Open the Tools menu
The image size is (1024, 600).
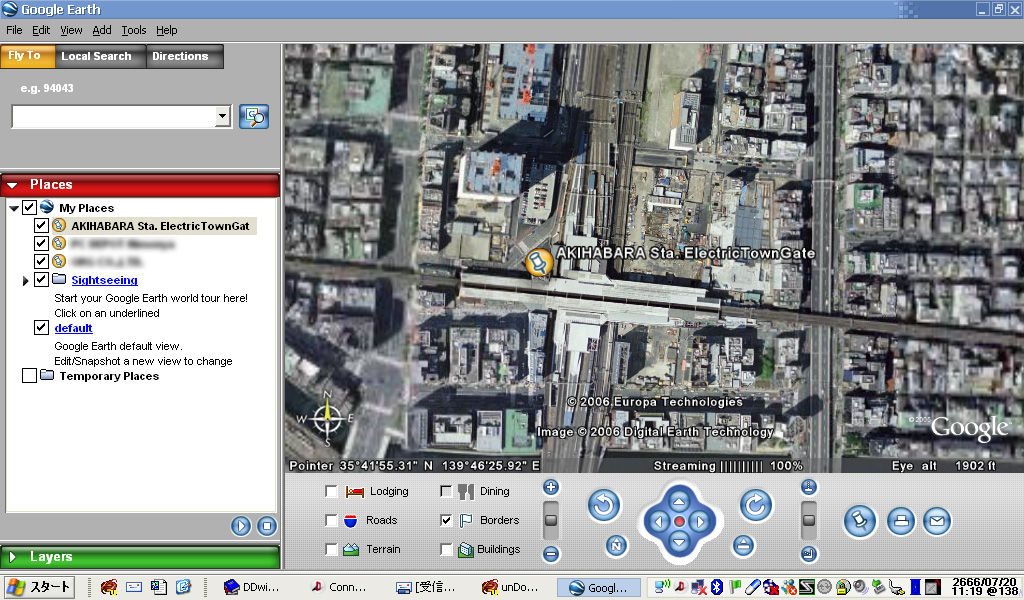pyautogui.click(x=134, y=30)
